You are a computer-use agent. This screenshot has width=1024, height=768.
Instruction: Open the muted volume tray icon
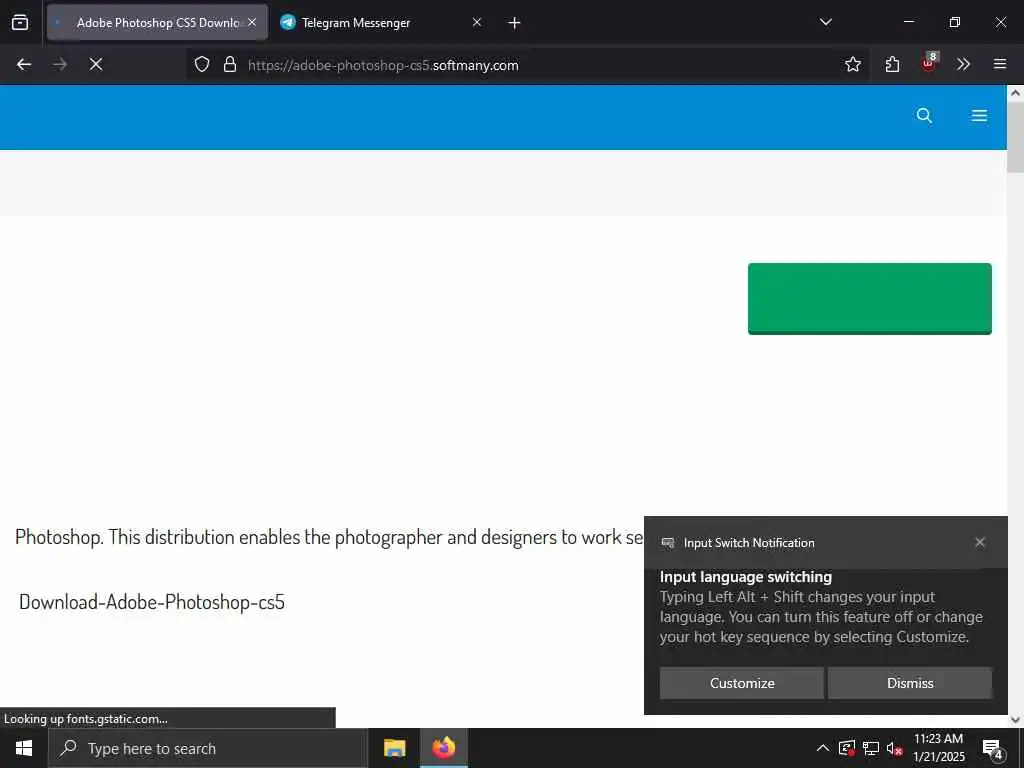coord(894,748)
